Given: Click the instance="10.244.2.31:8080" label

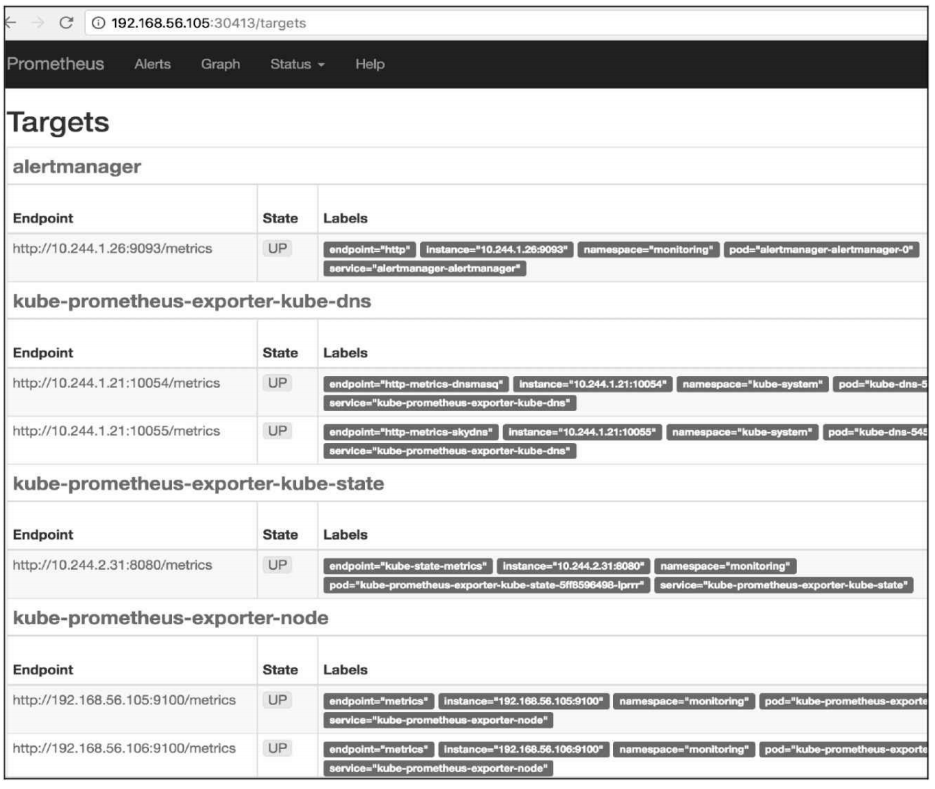Looking at the screenshot, I should 573,567.
